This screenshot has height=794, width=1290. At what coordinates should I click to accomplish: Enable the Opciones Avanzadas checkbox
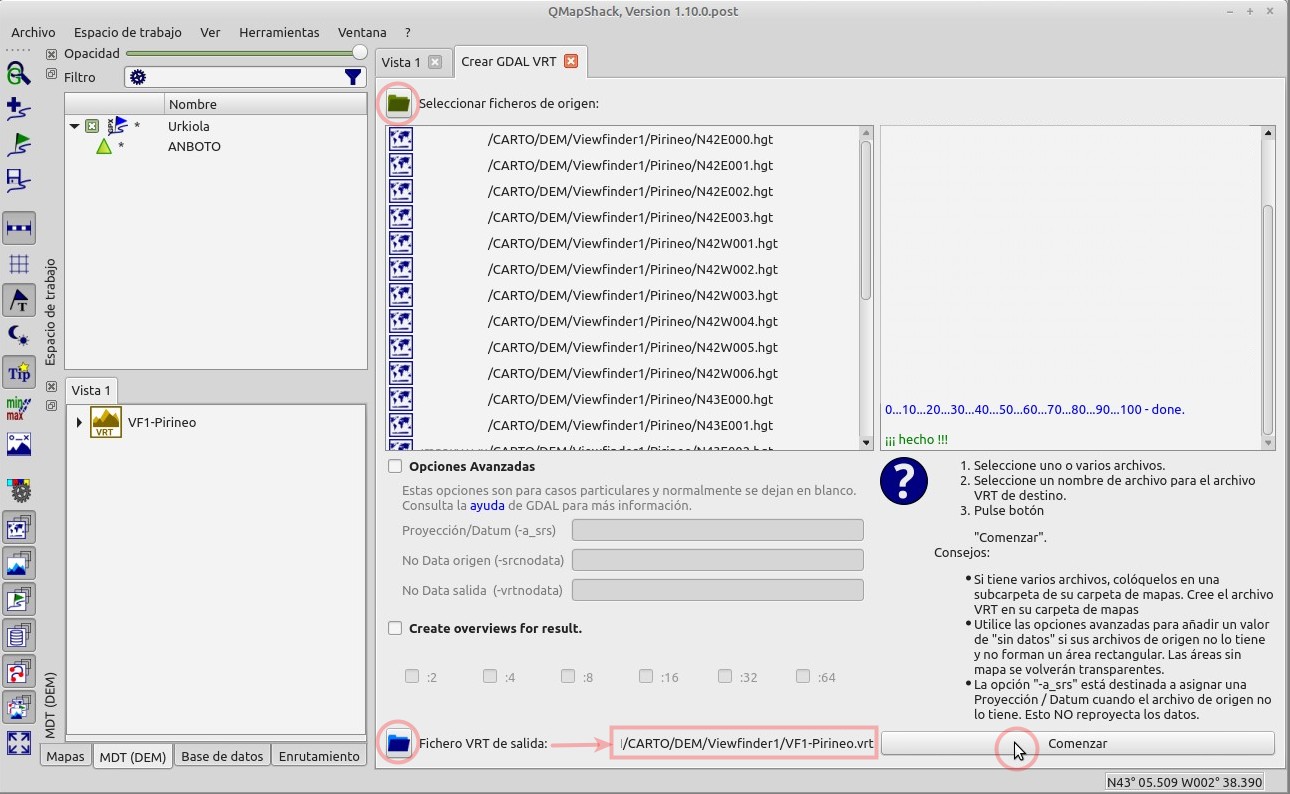395,466
